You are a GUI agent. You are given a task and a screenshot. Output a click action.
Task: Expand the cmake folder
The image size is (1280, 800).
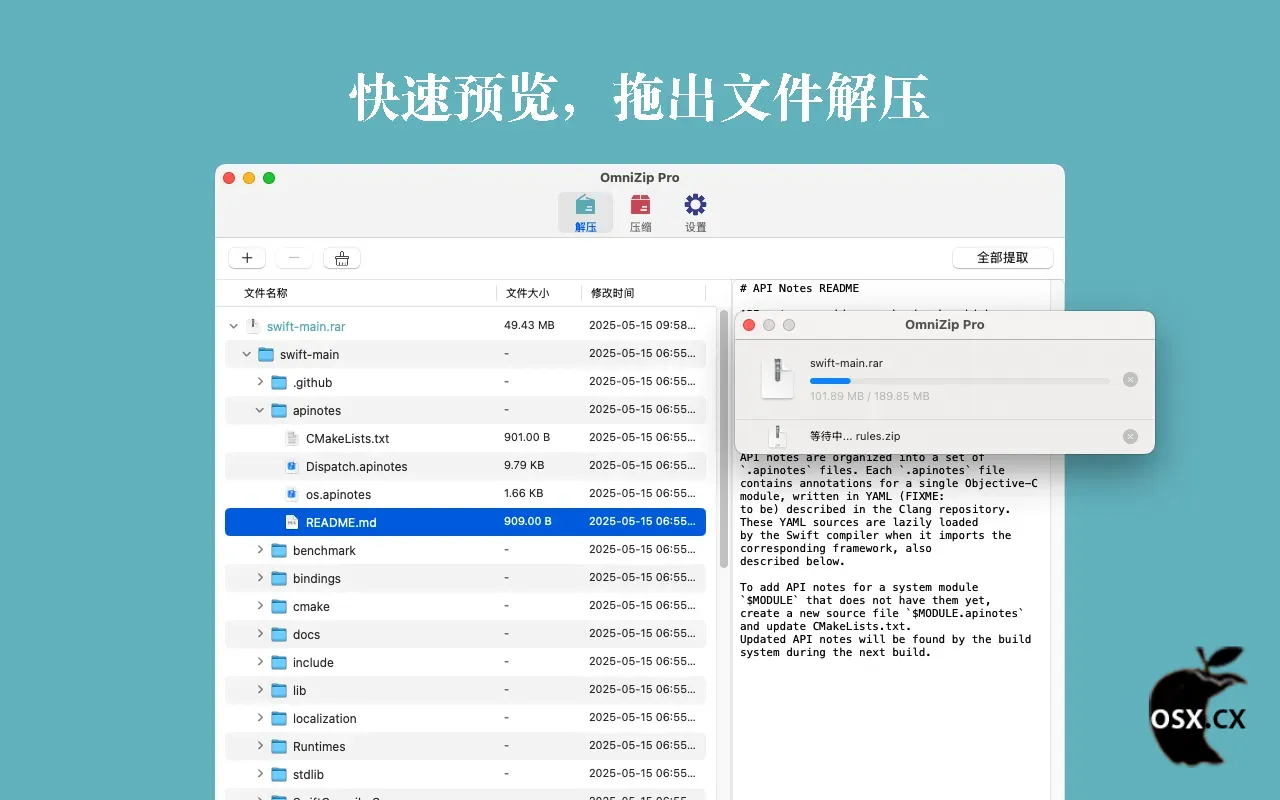point(260,606)
